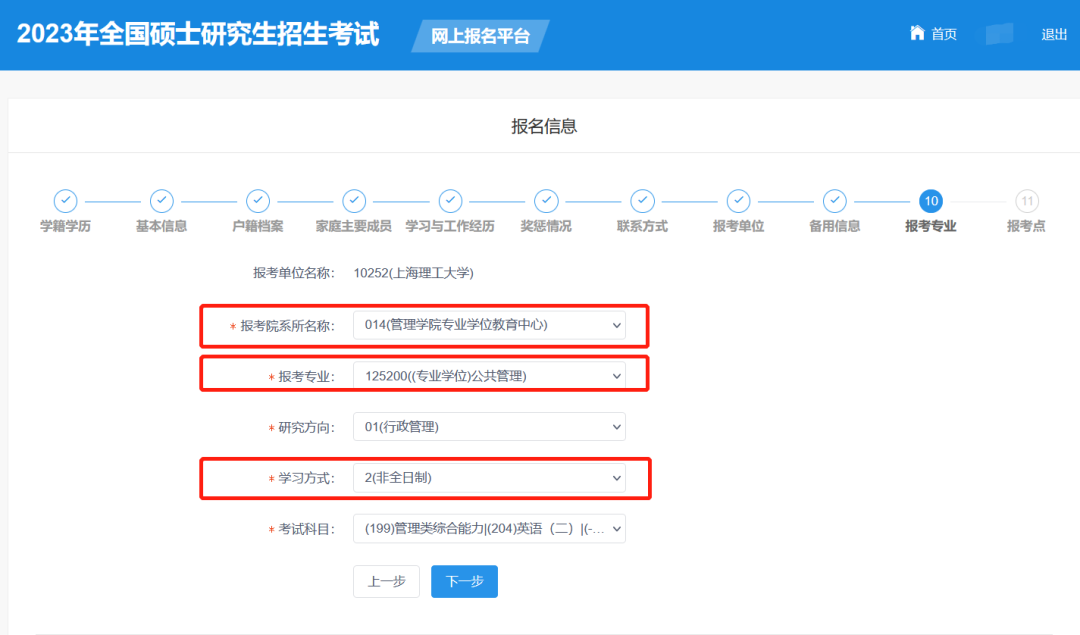Image resolution: width=1080 pixels, height=635 pixels.
Task: Click the 上一步 button
Action: coord(386,581)
